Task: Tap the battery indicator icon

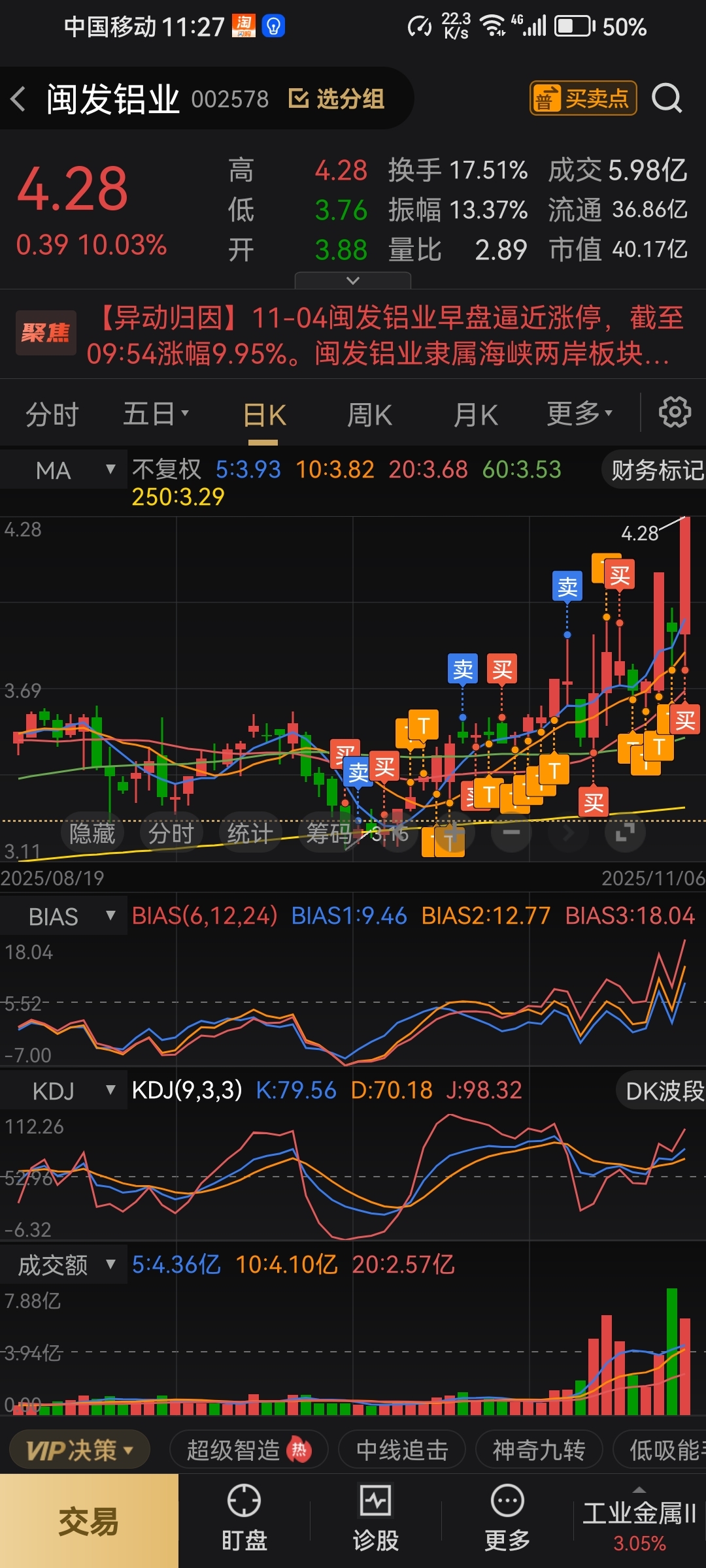Action: 575,27
